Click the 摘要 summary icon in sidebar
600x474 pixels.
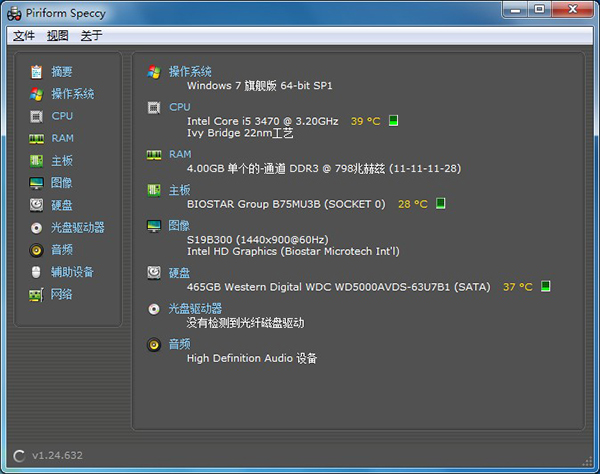pyautogui.click(x=36, y=72)
